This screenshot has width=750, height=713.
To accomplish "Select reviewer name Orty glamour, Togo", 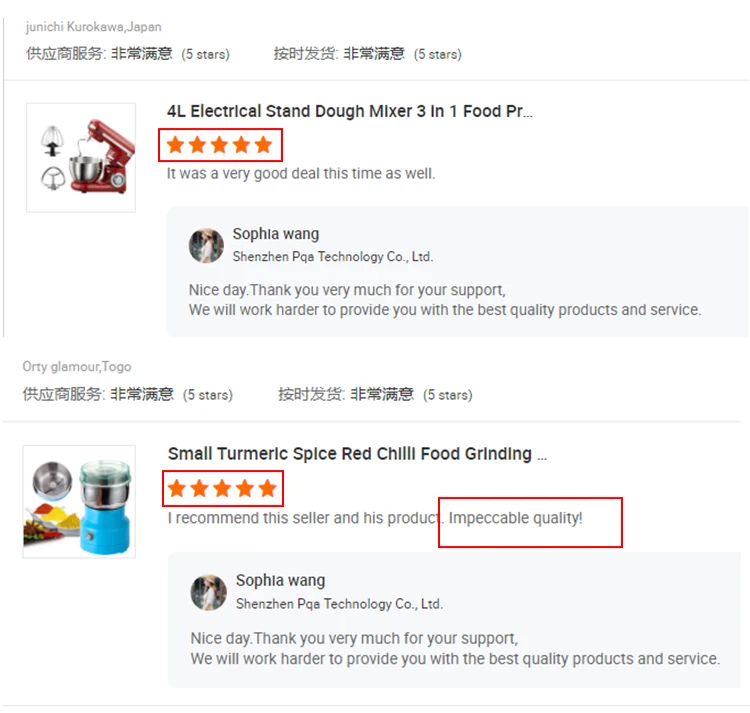I will pos(77,367).
